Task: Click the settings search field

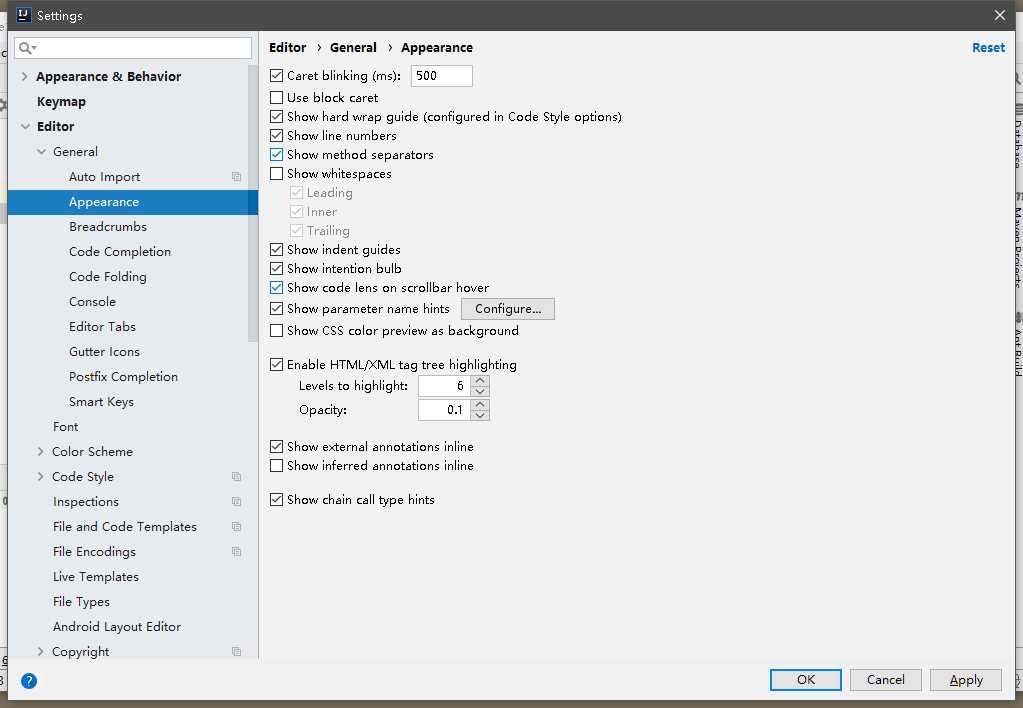Action: (133, 48)
